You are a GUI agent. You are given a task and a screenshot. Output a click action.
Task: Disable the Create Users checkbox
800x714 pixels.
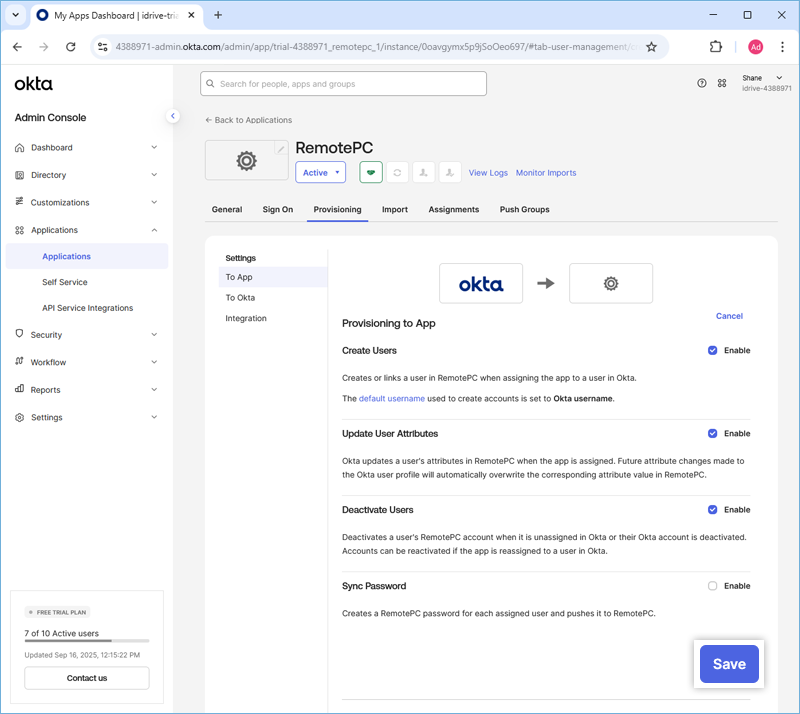[x=712, y=351]
